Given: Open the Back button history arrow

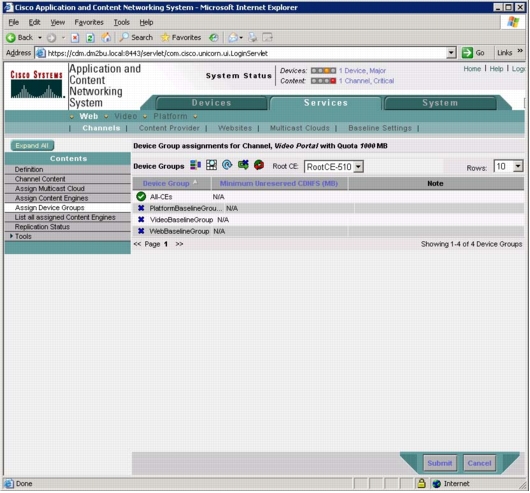Looking at the screenshot, I should tap(40, 38).
